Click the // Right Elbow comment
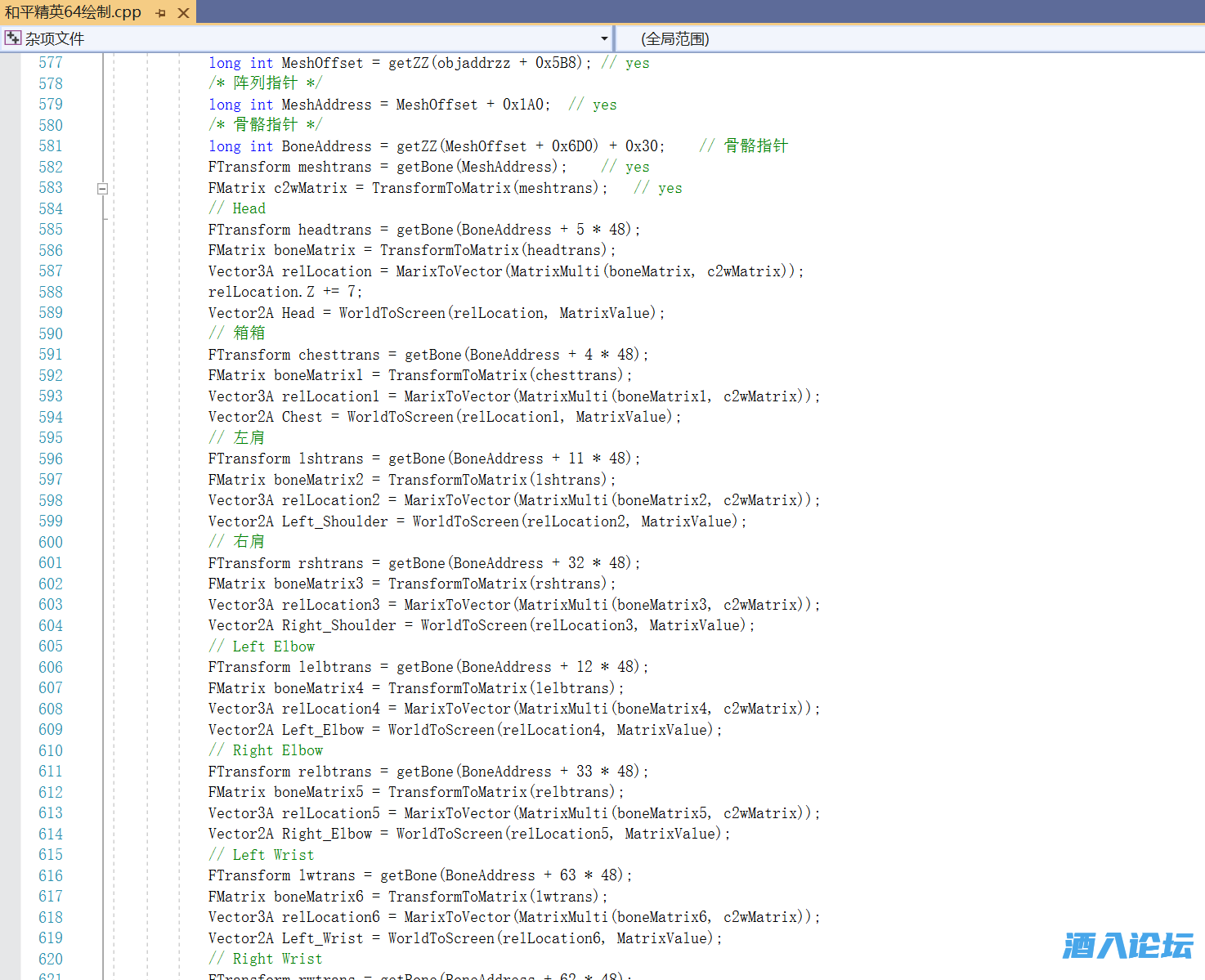 pos(266,750)
